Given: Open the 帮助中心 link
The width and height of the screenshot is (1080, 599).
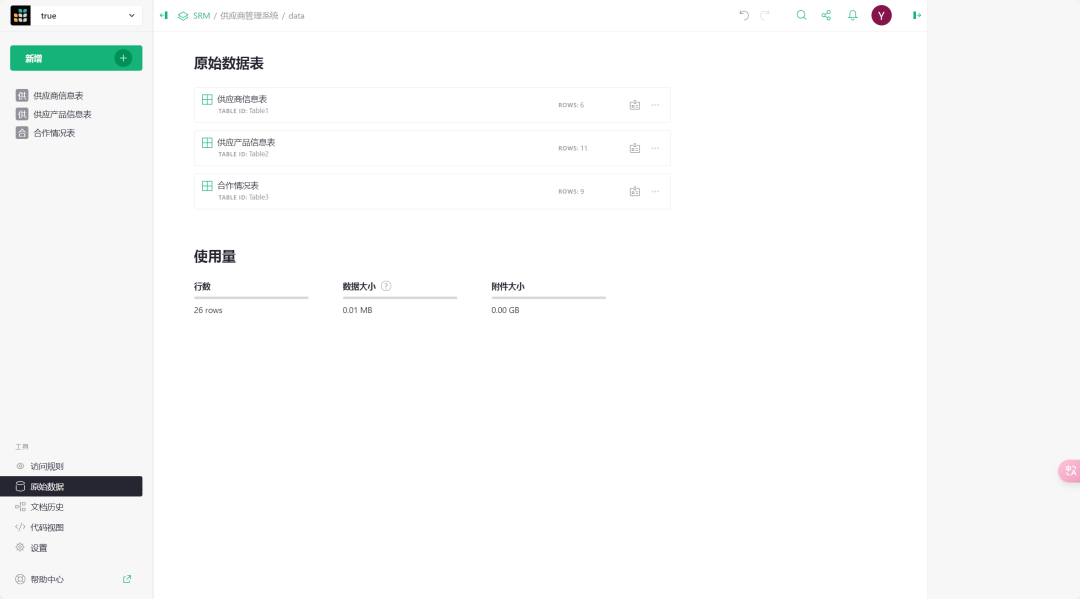Looking at the screenshot, I should (x=47, y=579).
